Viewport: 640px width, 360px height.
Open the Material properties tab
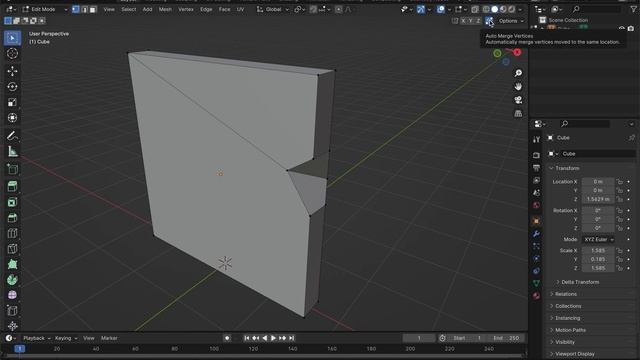point(536,296)
